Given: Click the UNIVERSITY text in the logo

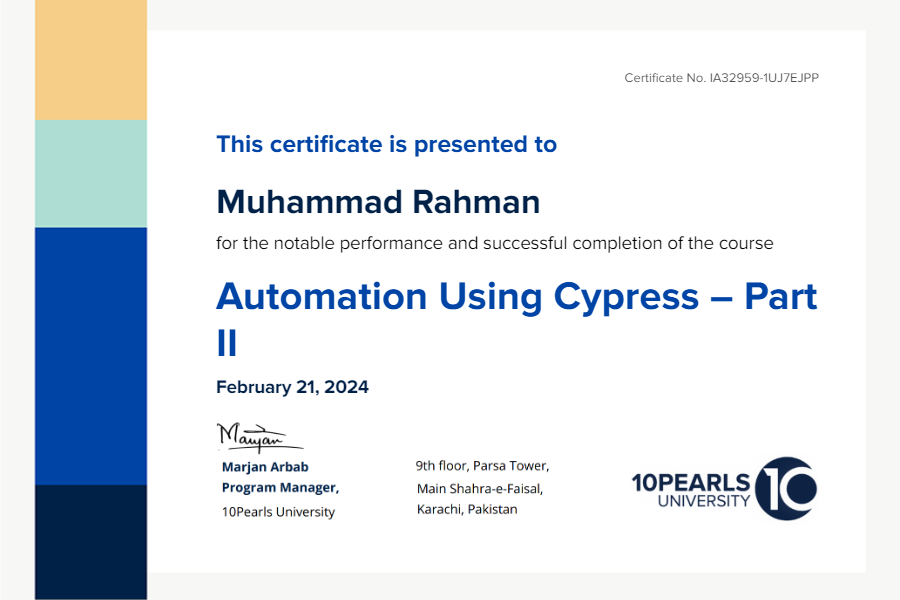Looking at the screenshot, I should pos(704,501).
